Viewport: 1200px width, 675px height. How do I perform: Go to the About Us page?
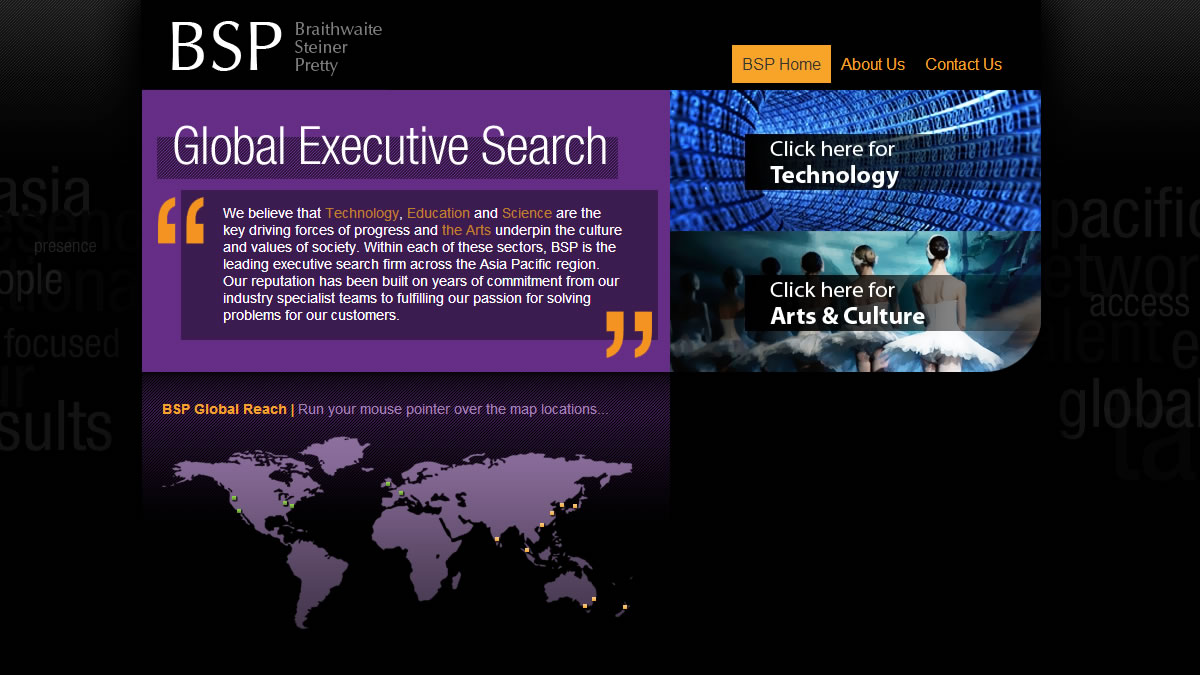873,64
